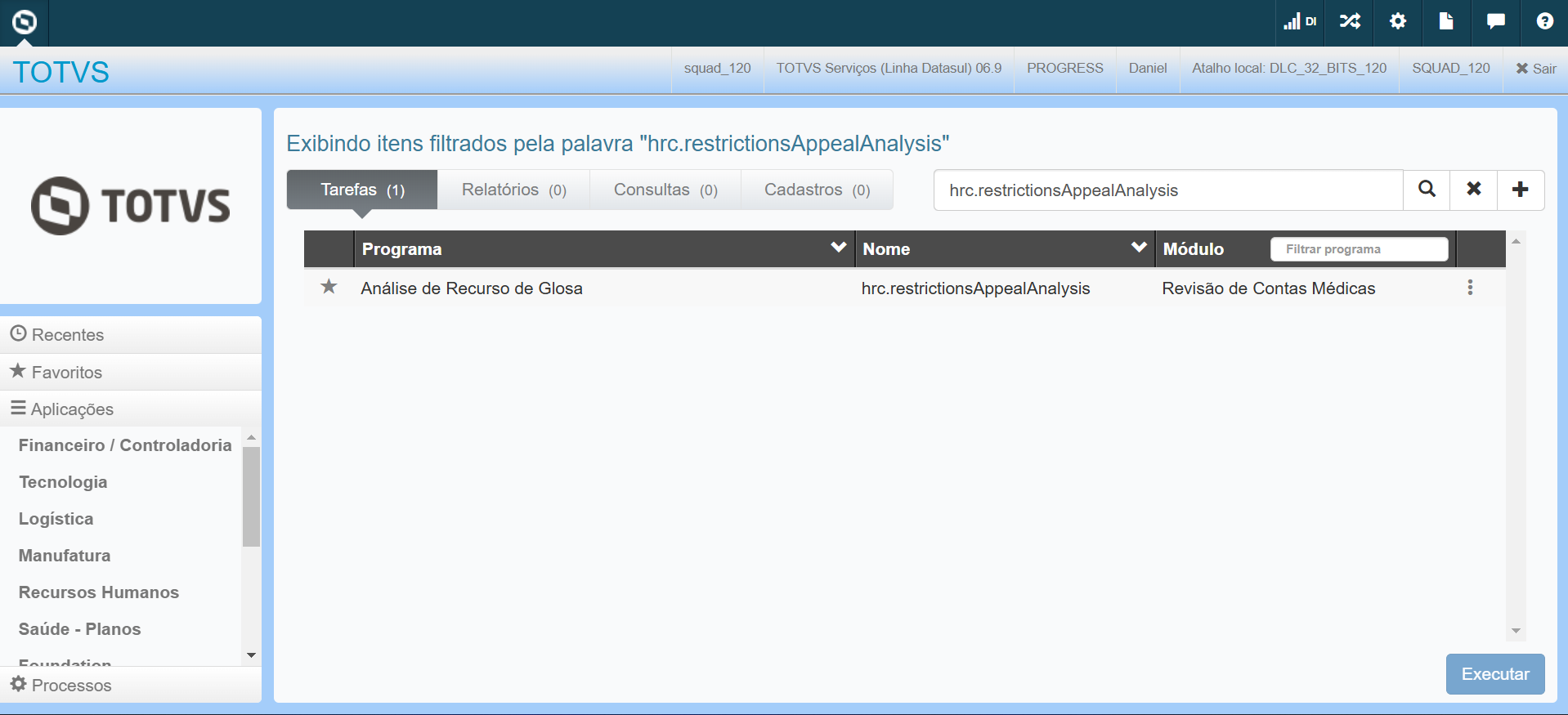
Task: Click the Executar button
Action: [x=1495, y=674]
